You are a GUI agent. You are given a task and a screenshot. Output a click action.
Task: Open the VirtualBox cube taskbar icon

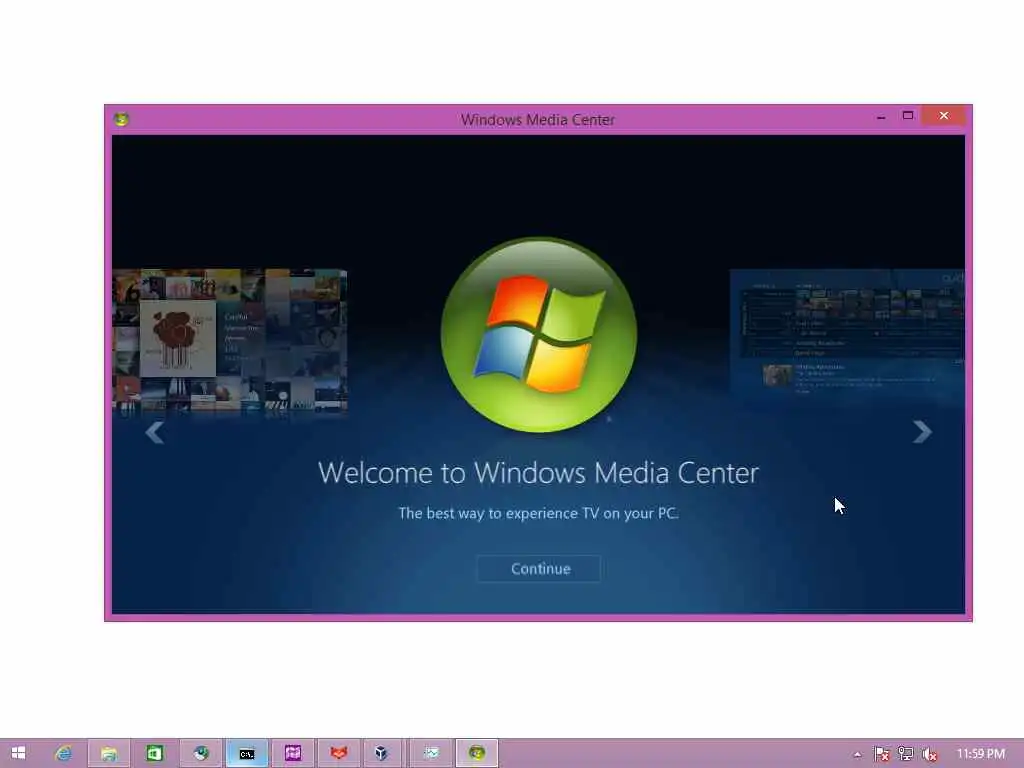381,753
